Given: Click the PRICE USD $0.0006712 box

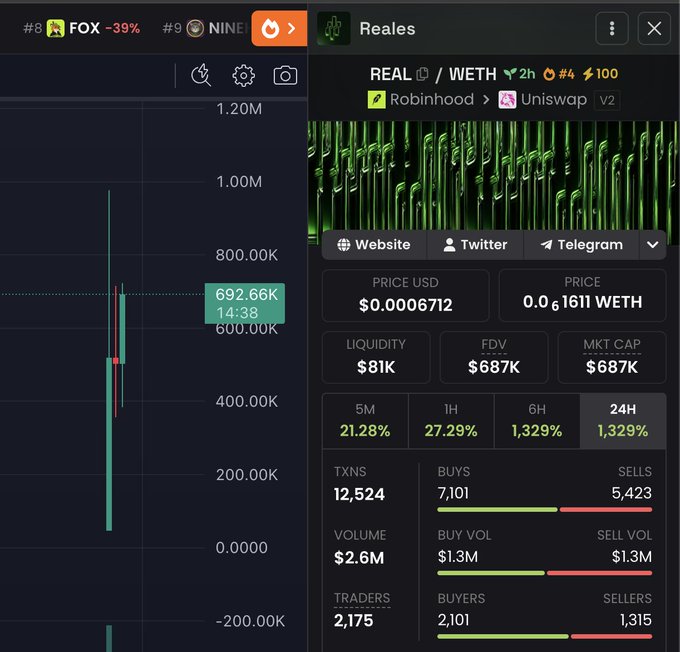Looking at the screenshot, I should (405, 295).
